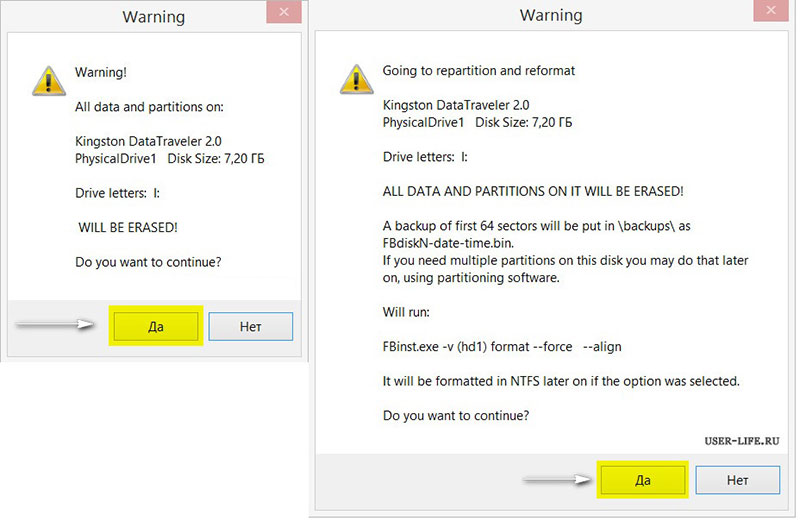Click the warning triangle icon in right dialog
This screenshot has width=800, height=521.
coord(357,80)
